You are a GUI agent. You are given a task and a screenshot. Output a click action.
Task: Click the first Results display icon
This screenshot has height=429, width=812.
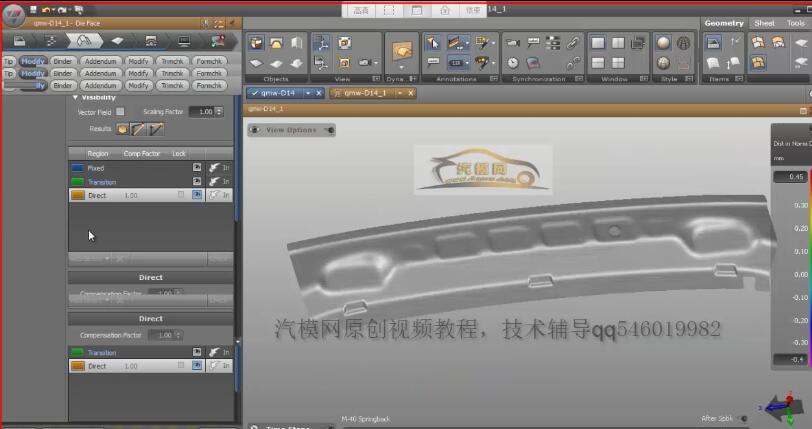123,129
